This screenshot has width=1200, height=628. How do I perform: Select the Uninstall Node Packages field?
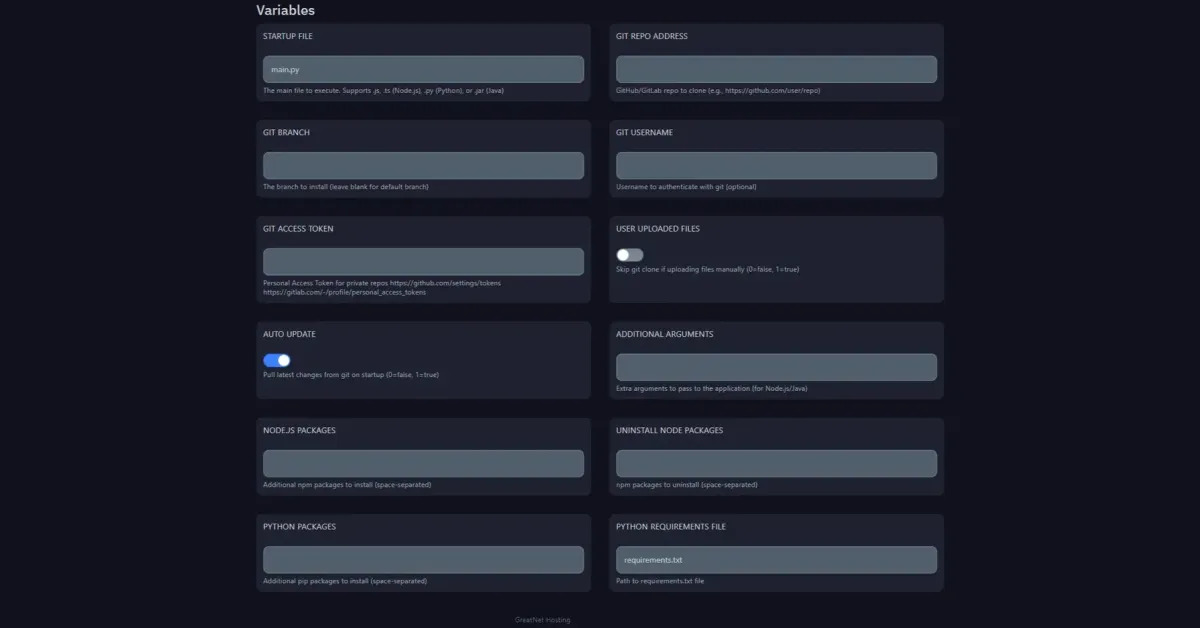click(776, 463)
